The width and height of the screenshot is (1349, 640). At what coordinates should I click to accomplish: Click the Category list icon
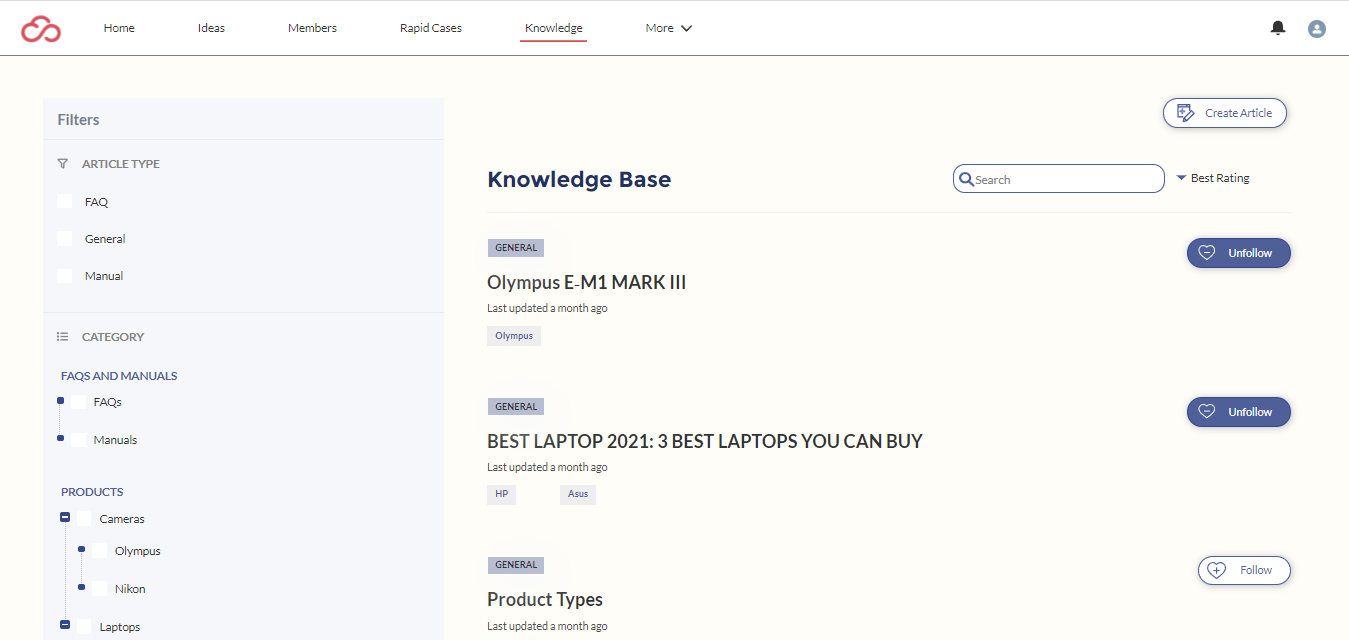click(x=63, y=337)
